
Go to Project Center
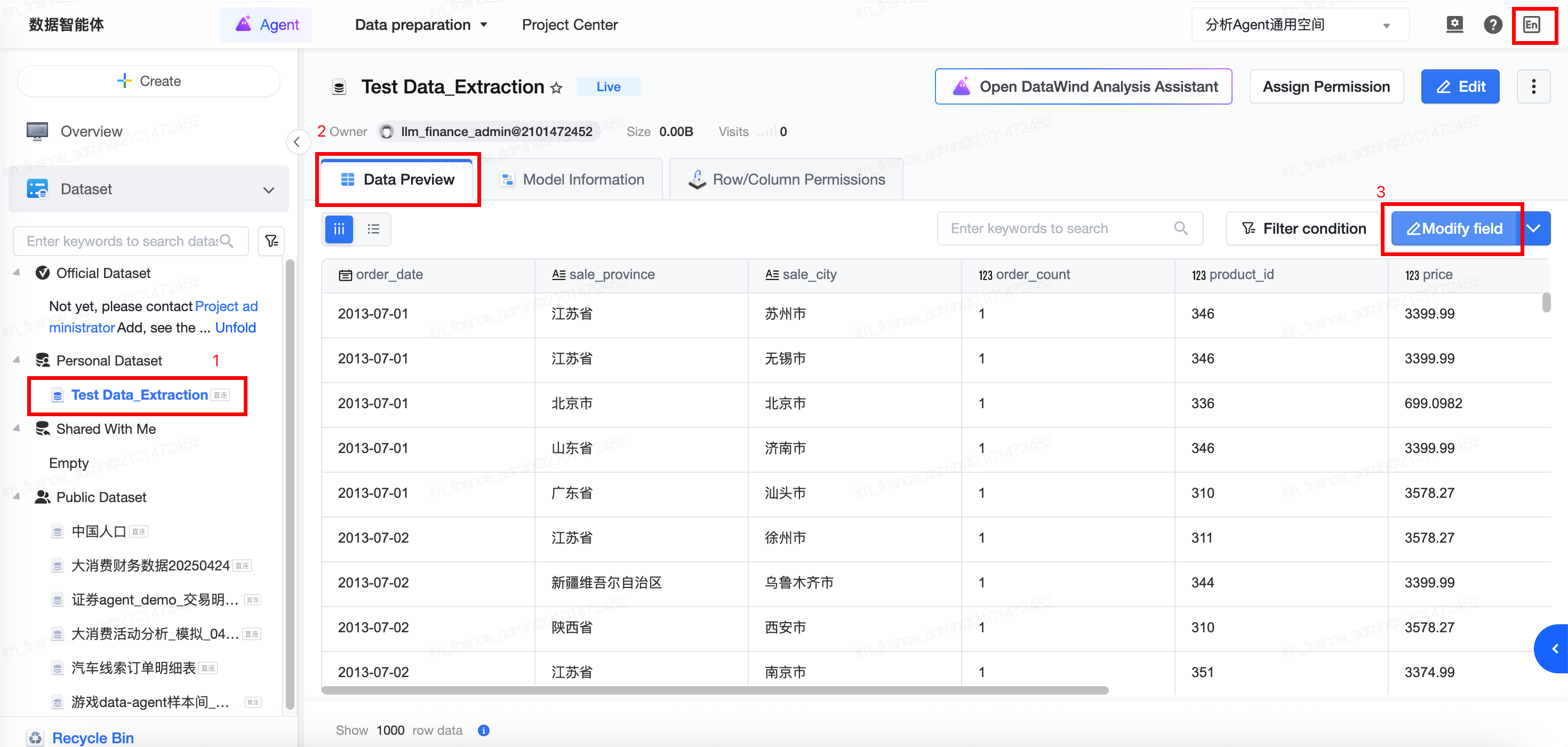(x=570, y=25)
